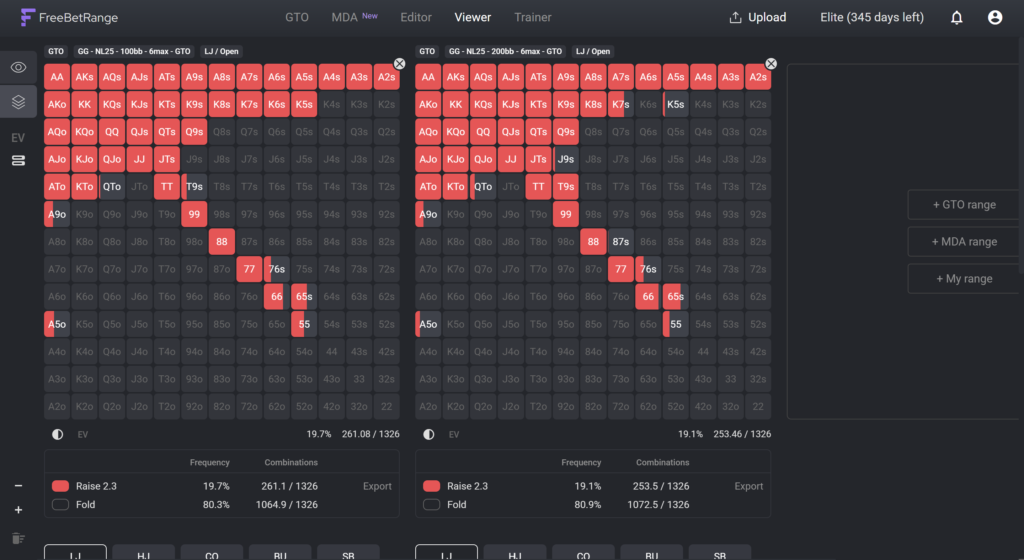Click the trash clear icon in sidebar
The image size is (1024, 560).
(18, 538)
